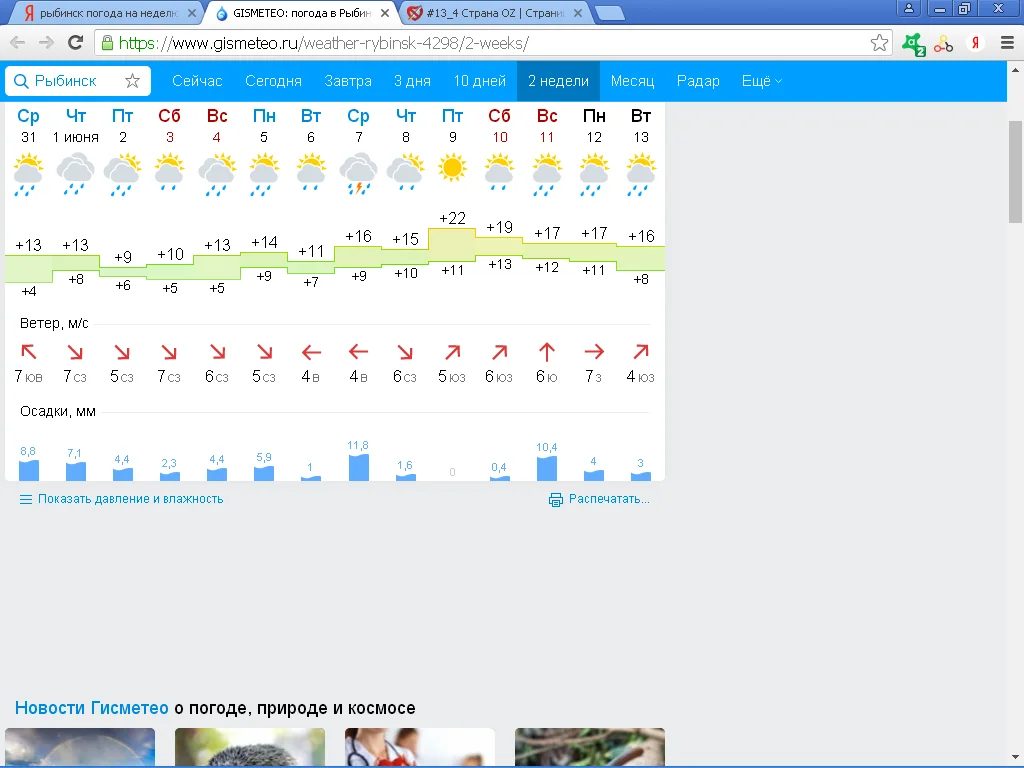
Task: Click the printer icon near Распечатать
Action: click(x=555, y=500)
